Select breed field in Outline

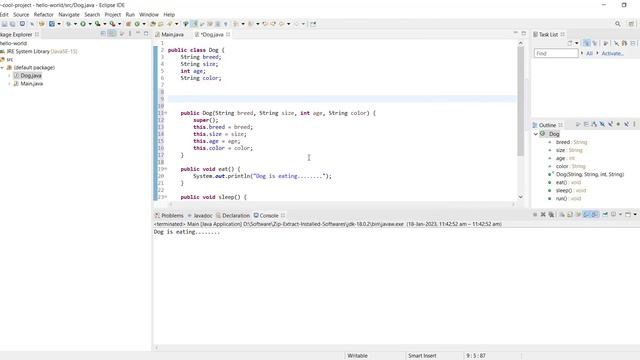click(567, 142)
